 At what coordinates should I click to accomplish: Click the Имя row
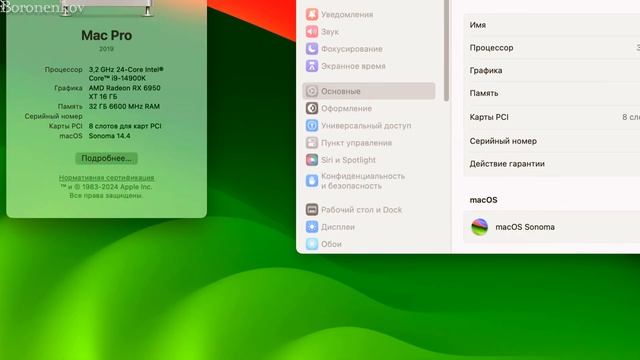[x=552, y=25]
